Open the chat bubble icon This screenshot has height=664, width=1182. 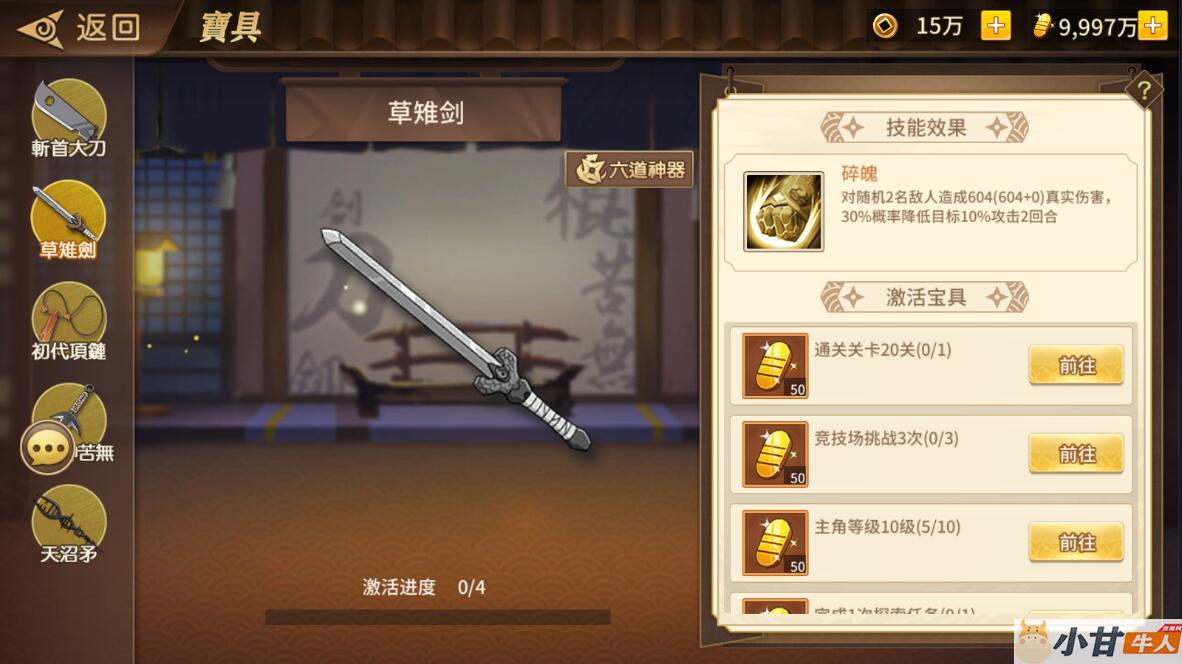point(47,448)
